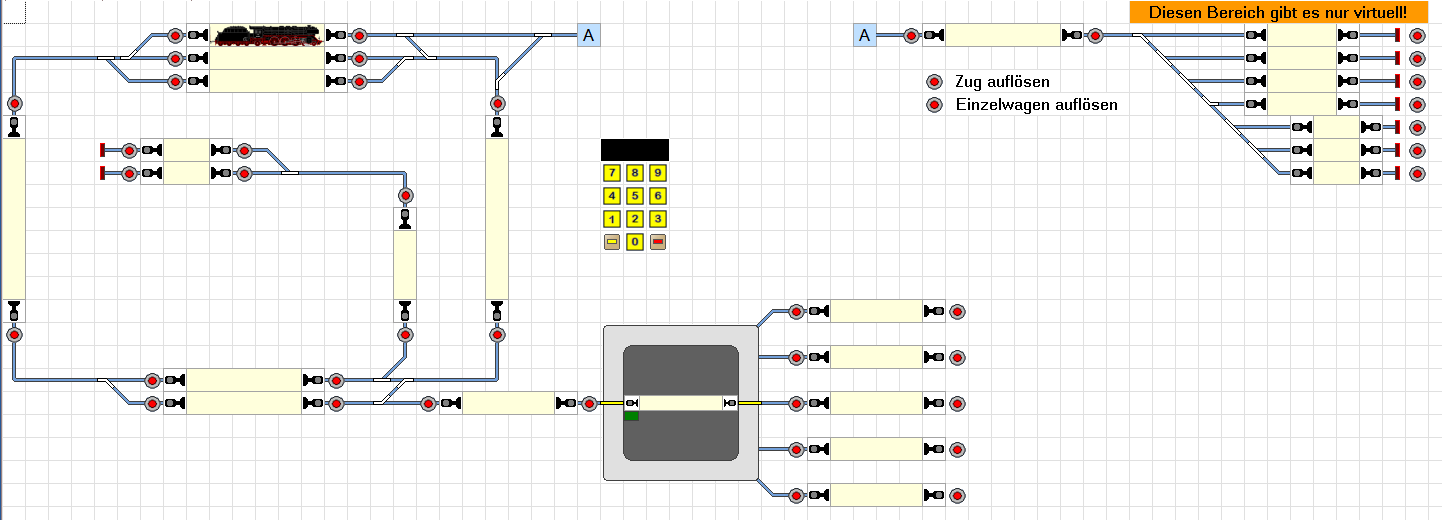Viewport: 1442px width, 520px height.
Task: Click the steam locomotive in the top block
Action: 267,36
